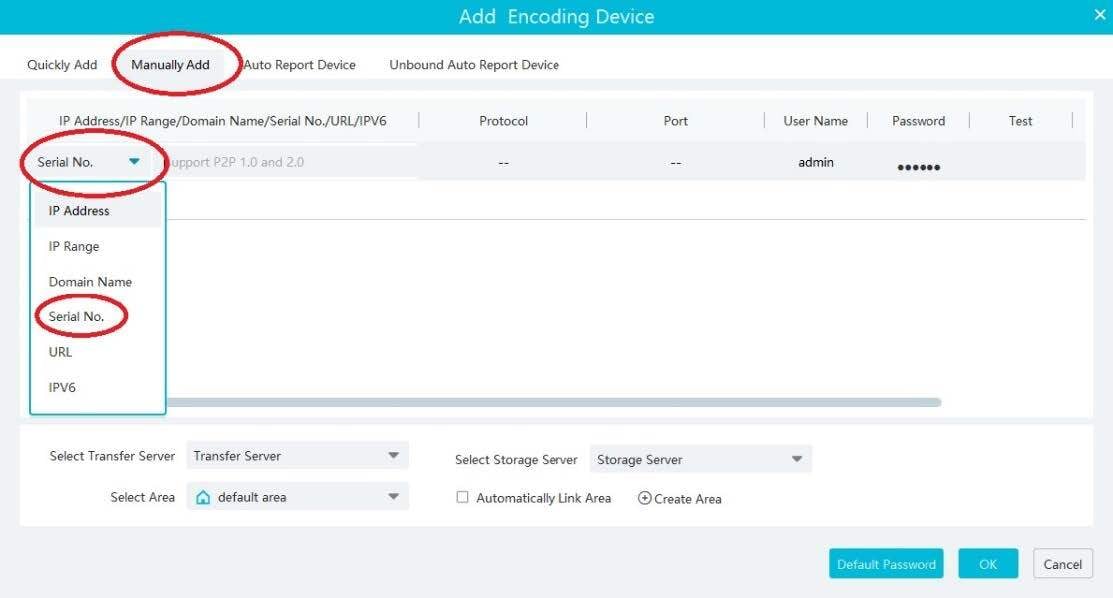The image size is (1113, 598).
Task: Click the Select Storage Server label
Action: coord(516,460)
